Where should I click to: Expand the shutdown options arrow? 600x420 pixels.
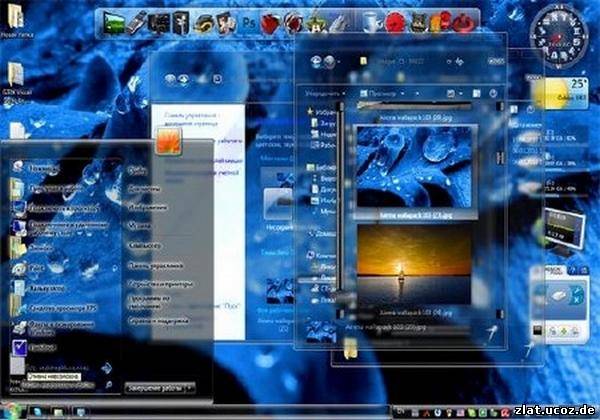[x=189, y=388]
